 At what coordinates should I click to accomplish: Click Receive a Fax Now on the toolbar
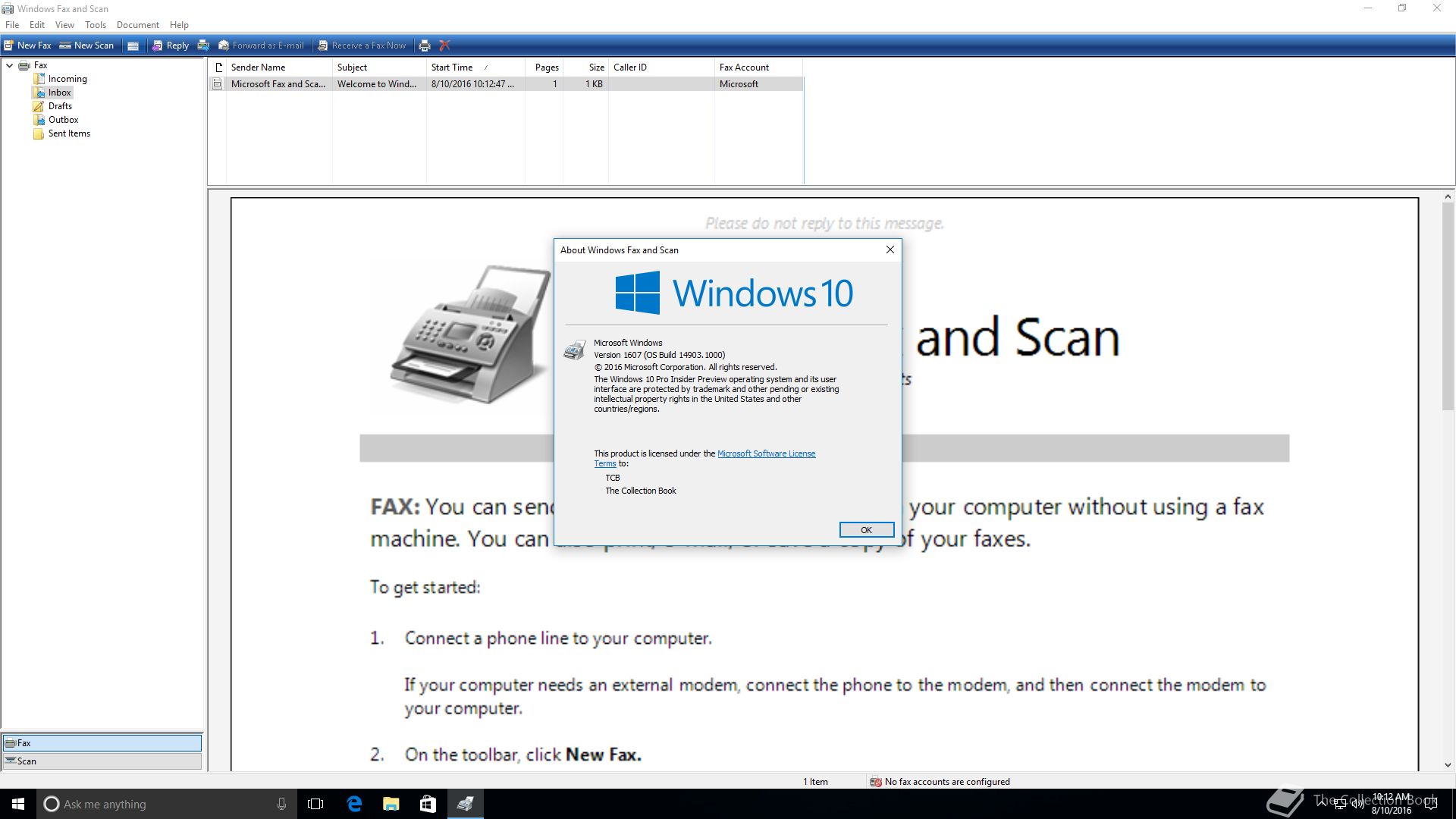coord(362,45)
